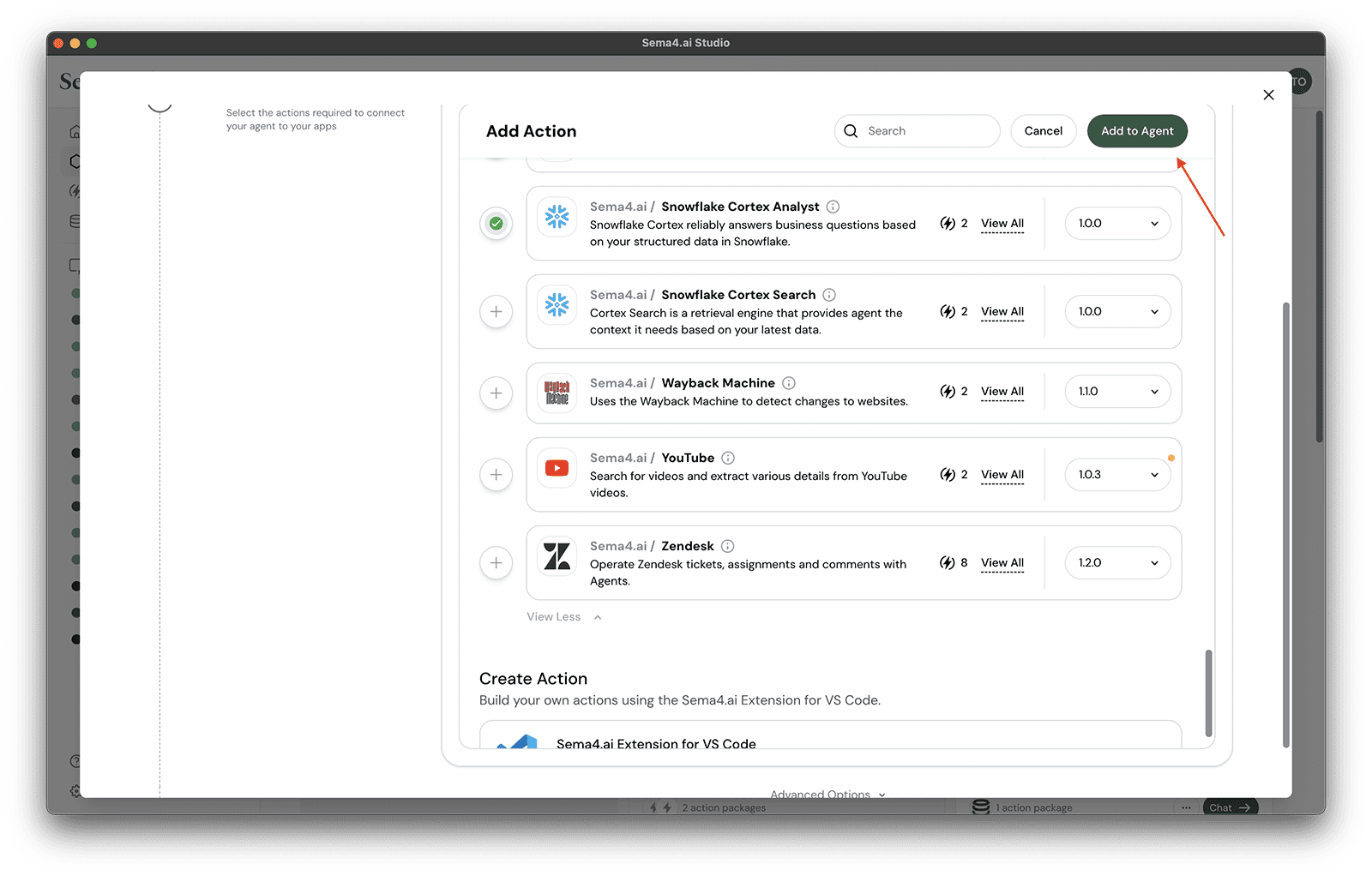1372x876 pixels.
Task: Click the info icon next to Zendesk
Action: [x=727, y=546]
